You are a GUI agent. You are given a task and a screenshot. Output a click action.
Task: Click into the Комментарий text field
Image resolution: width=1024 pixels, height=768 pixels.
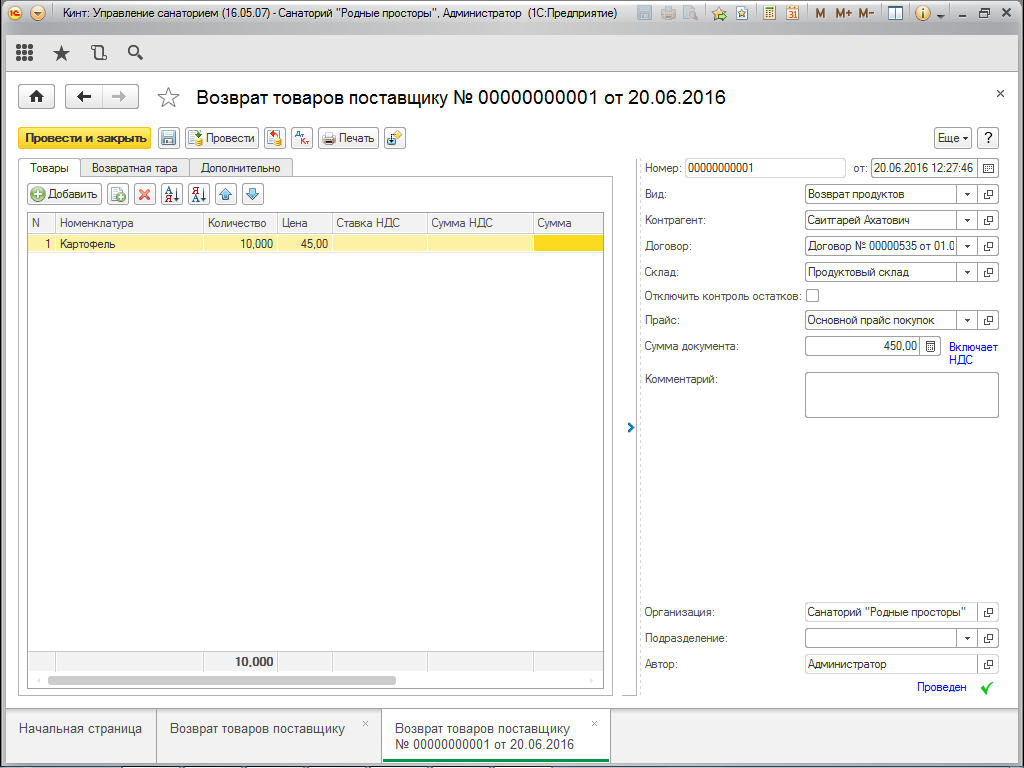pyautogui.click(x=901, y=394)
